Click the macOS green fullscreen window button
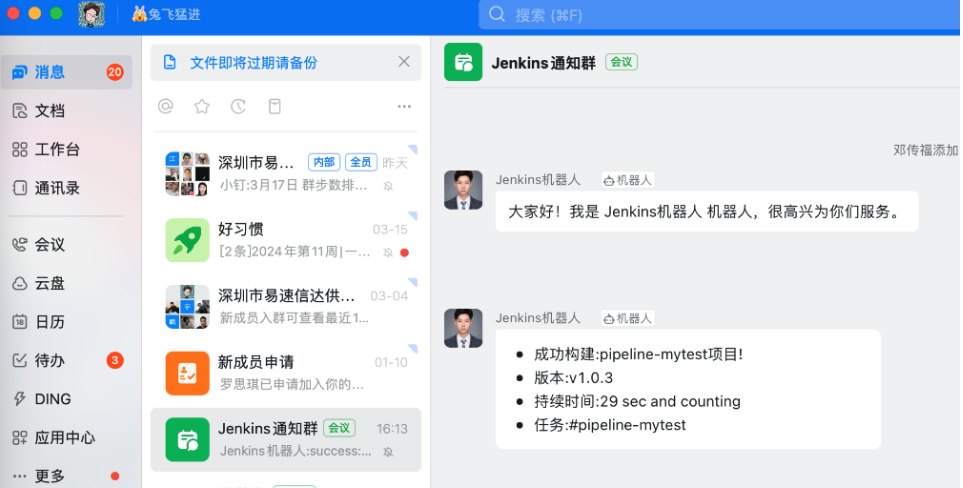This screenshot has height=488, width=963. tap(57, 13)
